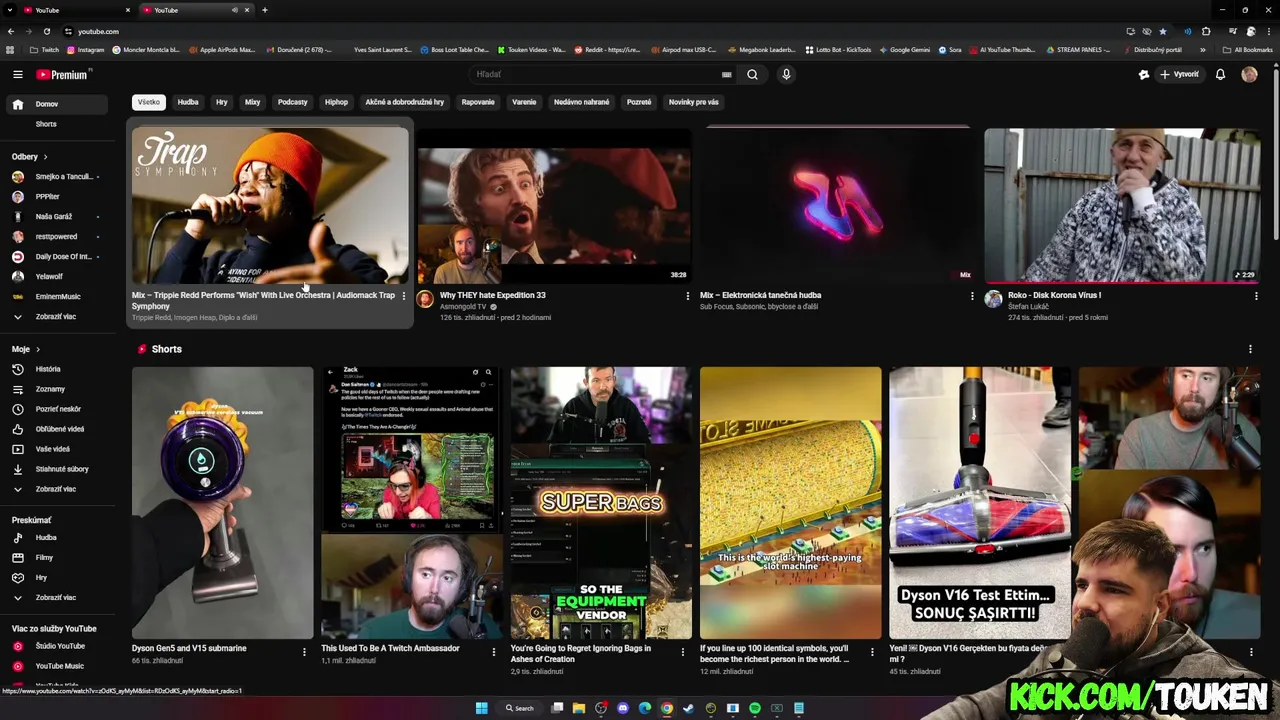Open Spotify from the taskbar
1280x720 pixels.
(755, 708)
